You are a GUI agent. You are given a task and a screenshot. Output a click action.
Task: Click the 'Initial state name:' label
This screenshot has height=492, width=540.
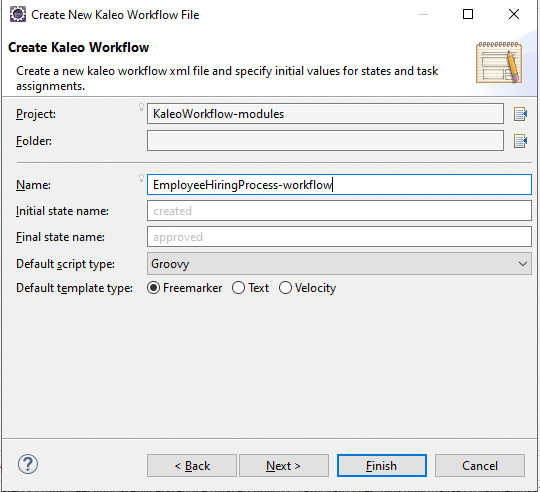click(x=62, y=211)
